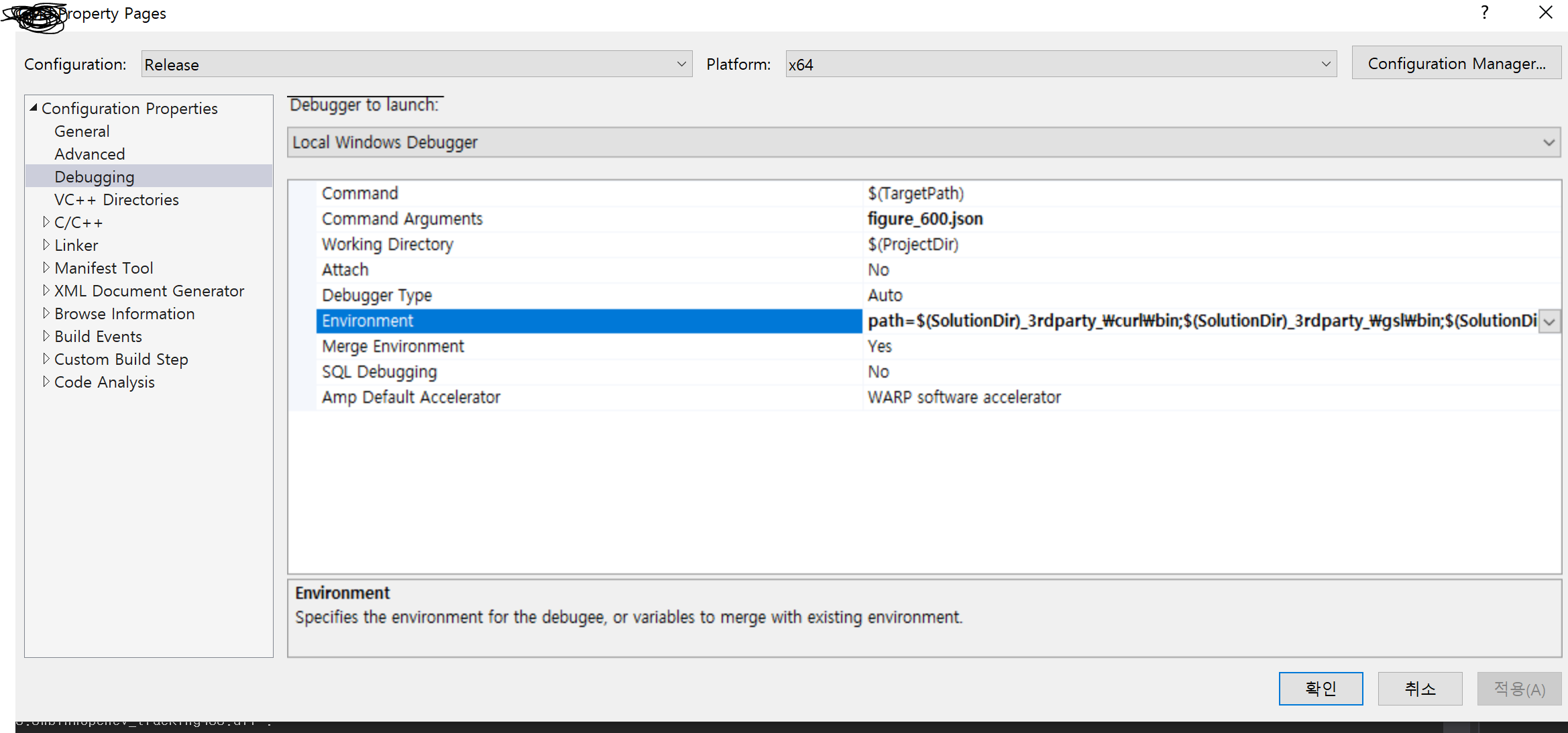Image resolution: width=1568 pixels, height=733 pixels.
Task: Expand the Manifest Tool node arrow
Action: pos(46,268)
